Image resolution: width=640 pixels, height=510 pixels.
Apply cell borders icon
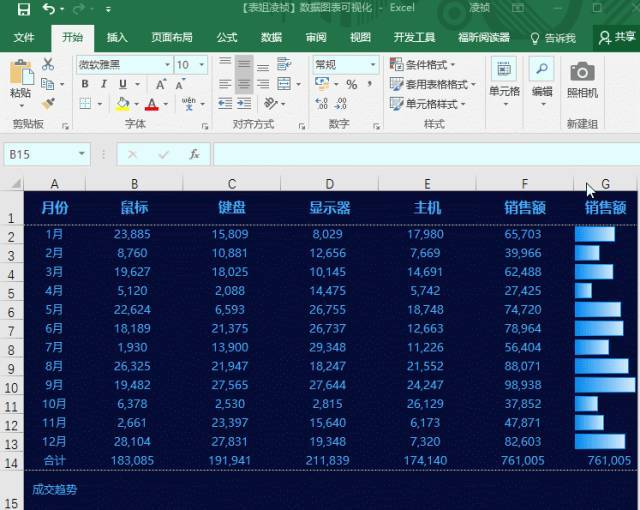coord(85,104)
